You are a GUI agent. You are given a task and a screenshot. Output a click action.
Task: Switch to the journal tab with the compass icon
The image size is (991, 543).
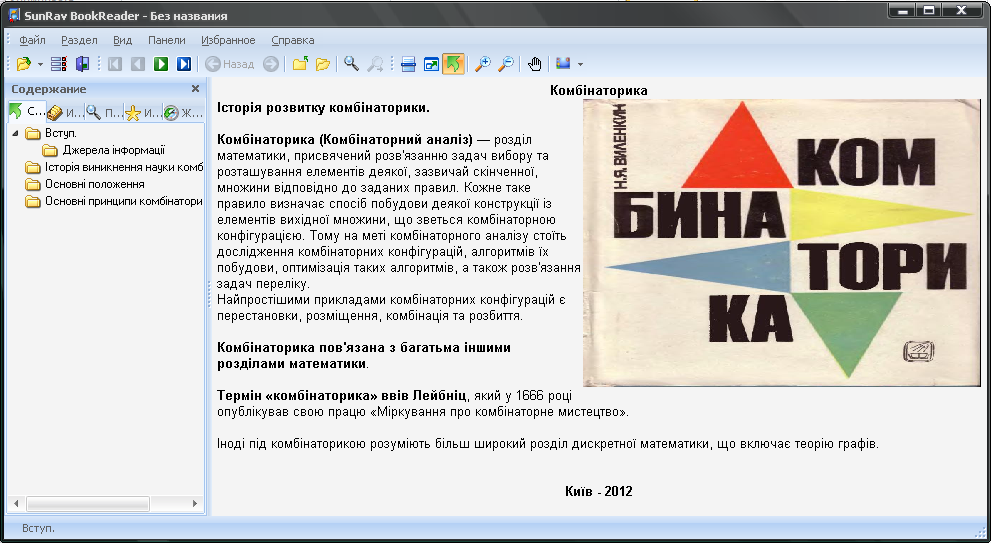[183, 113]
